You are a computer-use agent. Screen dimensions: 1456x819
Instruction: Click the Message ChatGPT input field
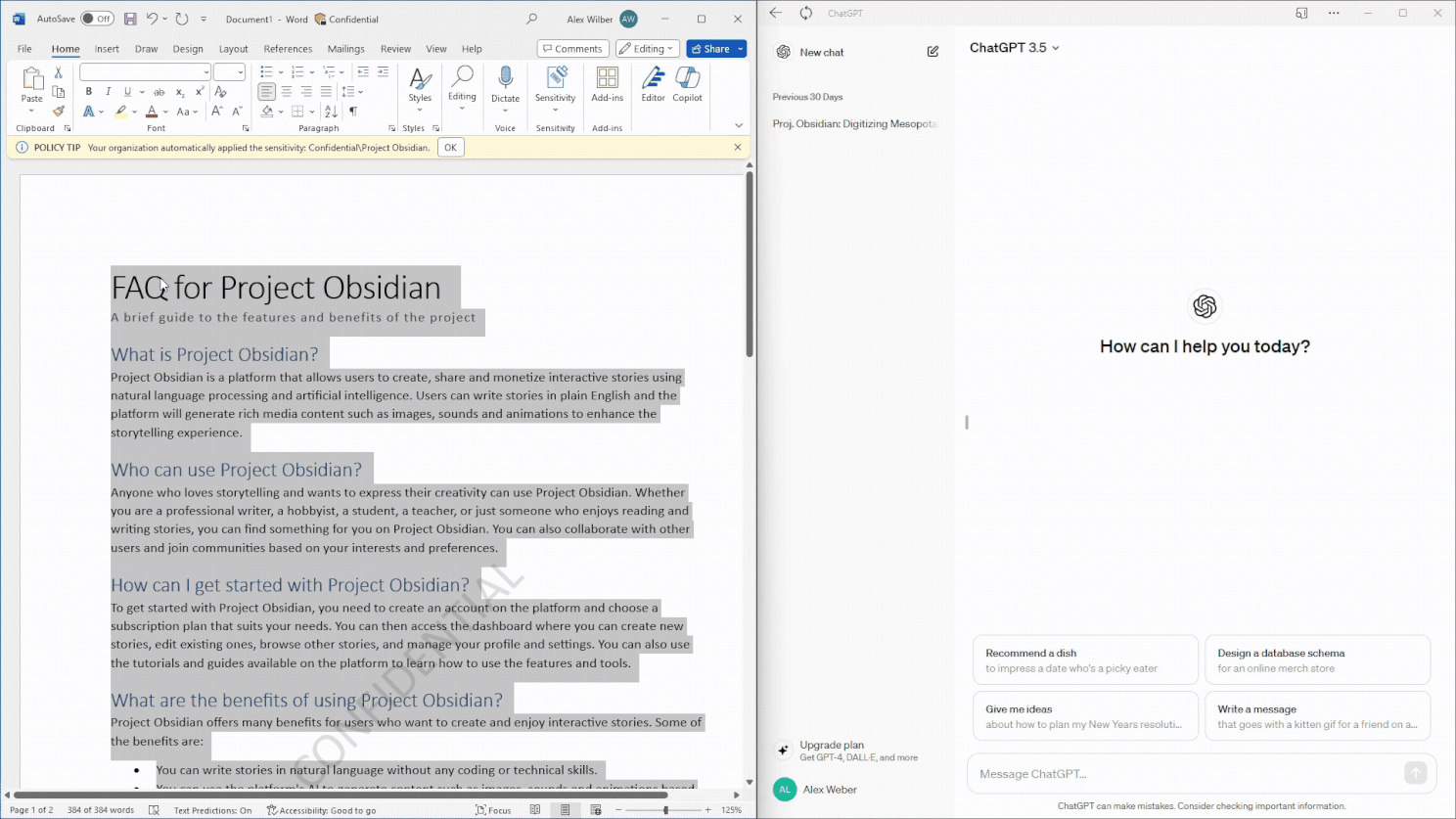click(1186, 774)
